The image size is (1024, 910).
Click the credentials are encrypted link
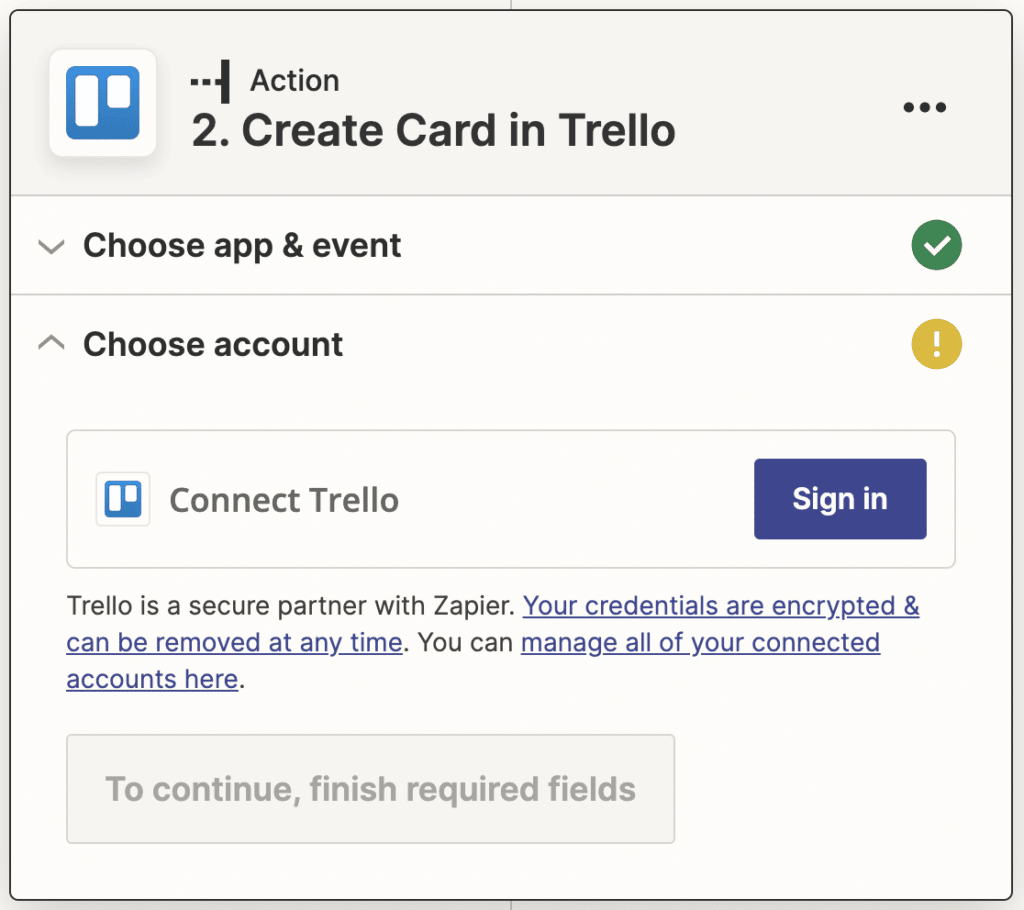721,606
